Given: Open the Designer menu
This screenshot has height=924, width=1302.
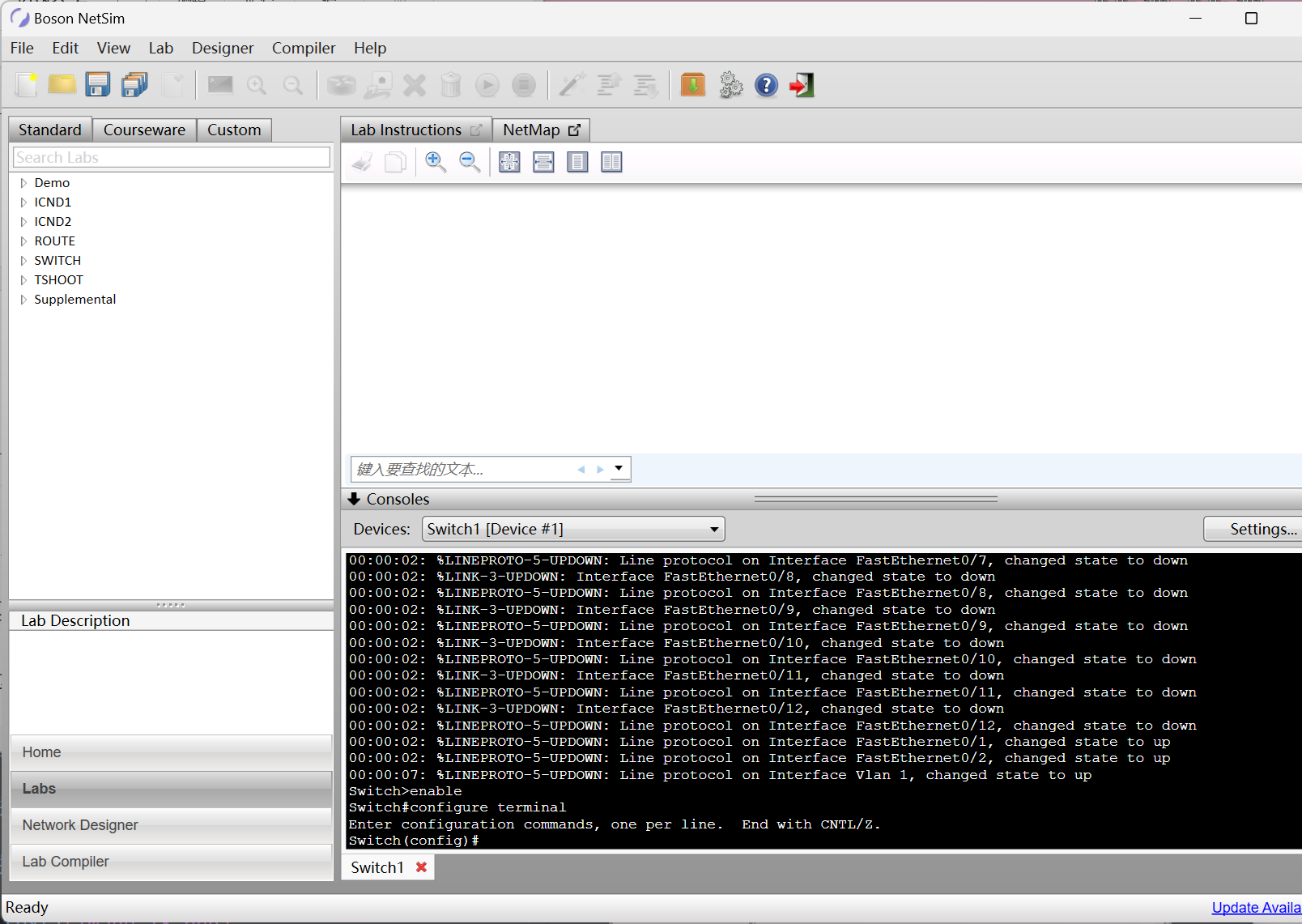Looking at the screenshot, I should coord(222,49).
